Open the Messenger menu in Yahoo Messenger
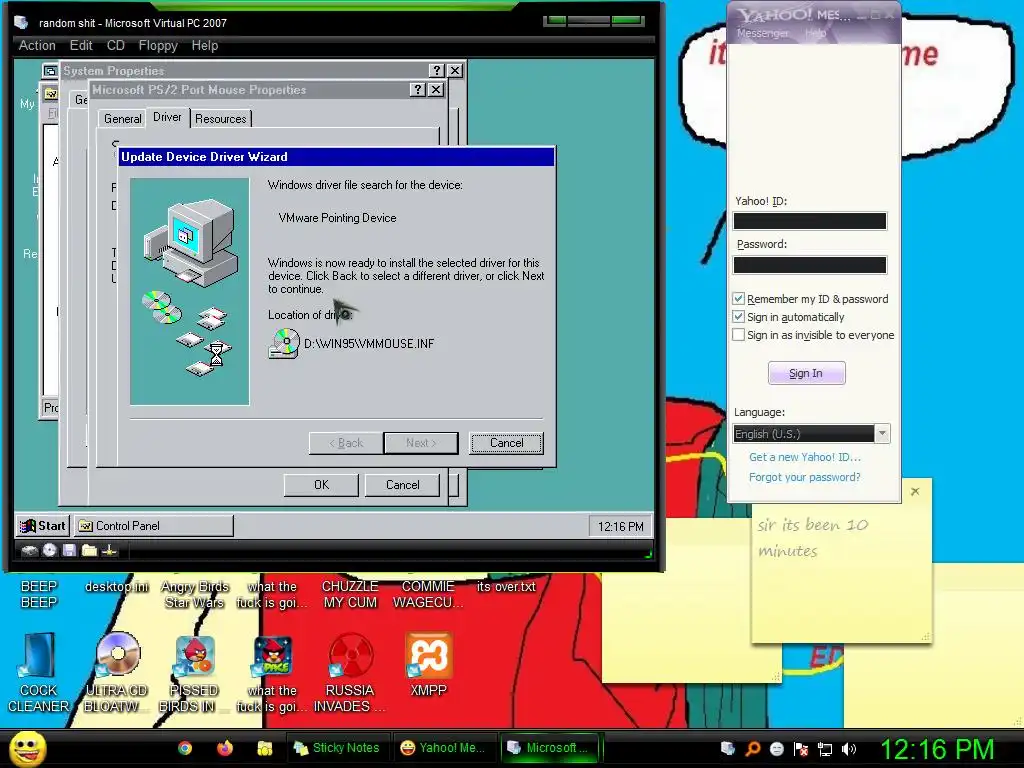The width and height of the screenshot is (1024, 768). 762,33
